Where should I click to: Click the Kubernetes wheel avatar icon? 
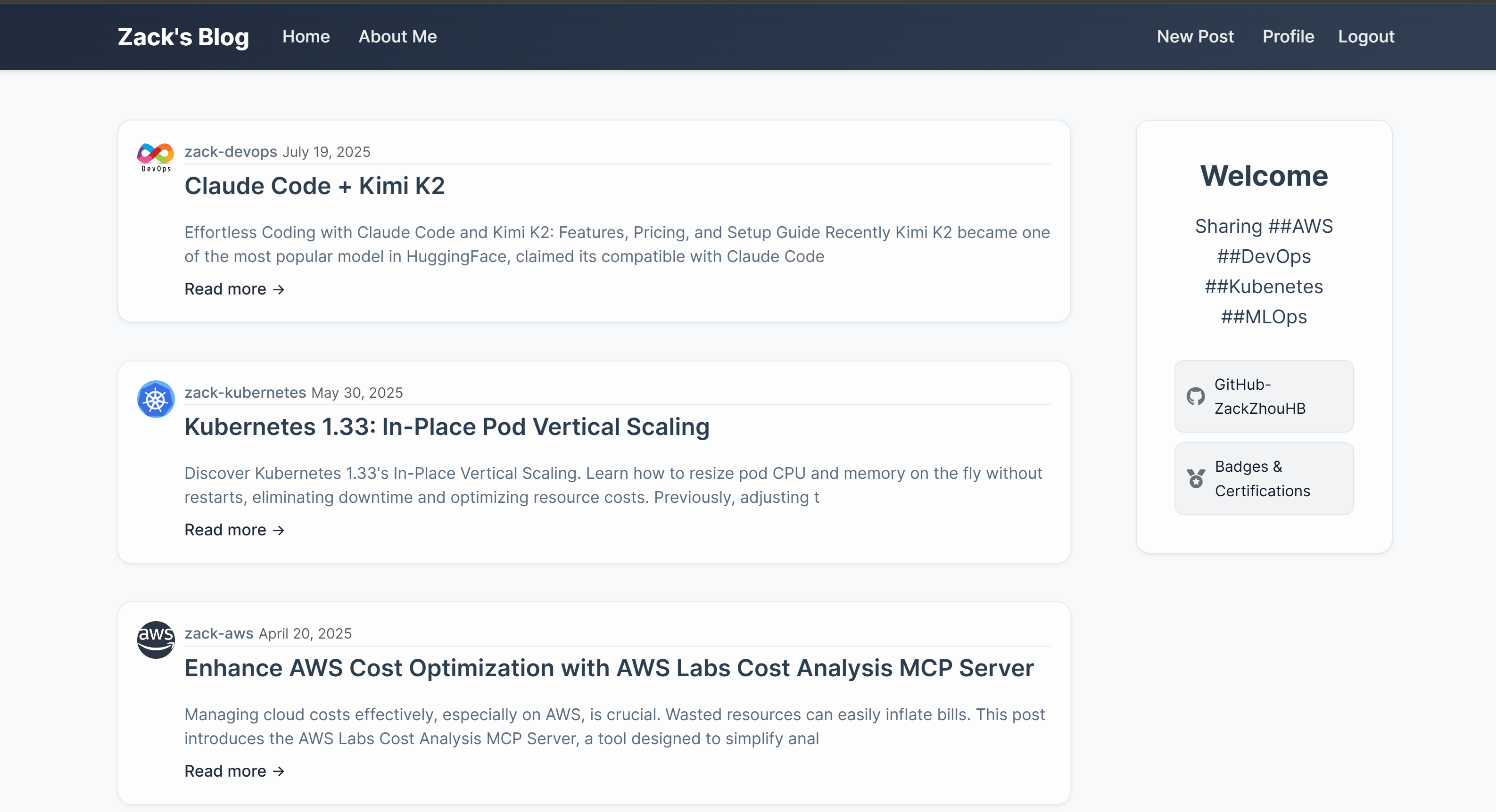[x=156, y=399]
